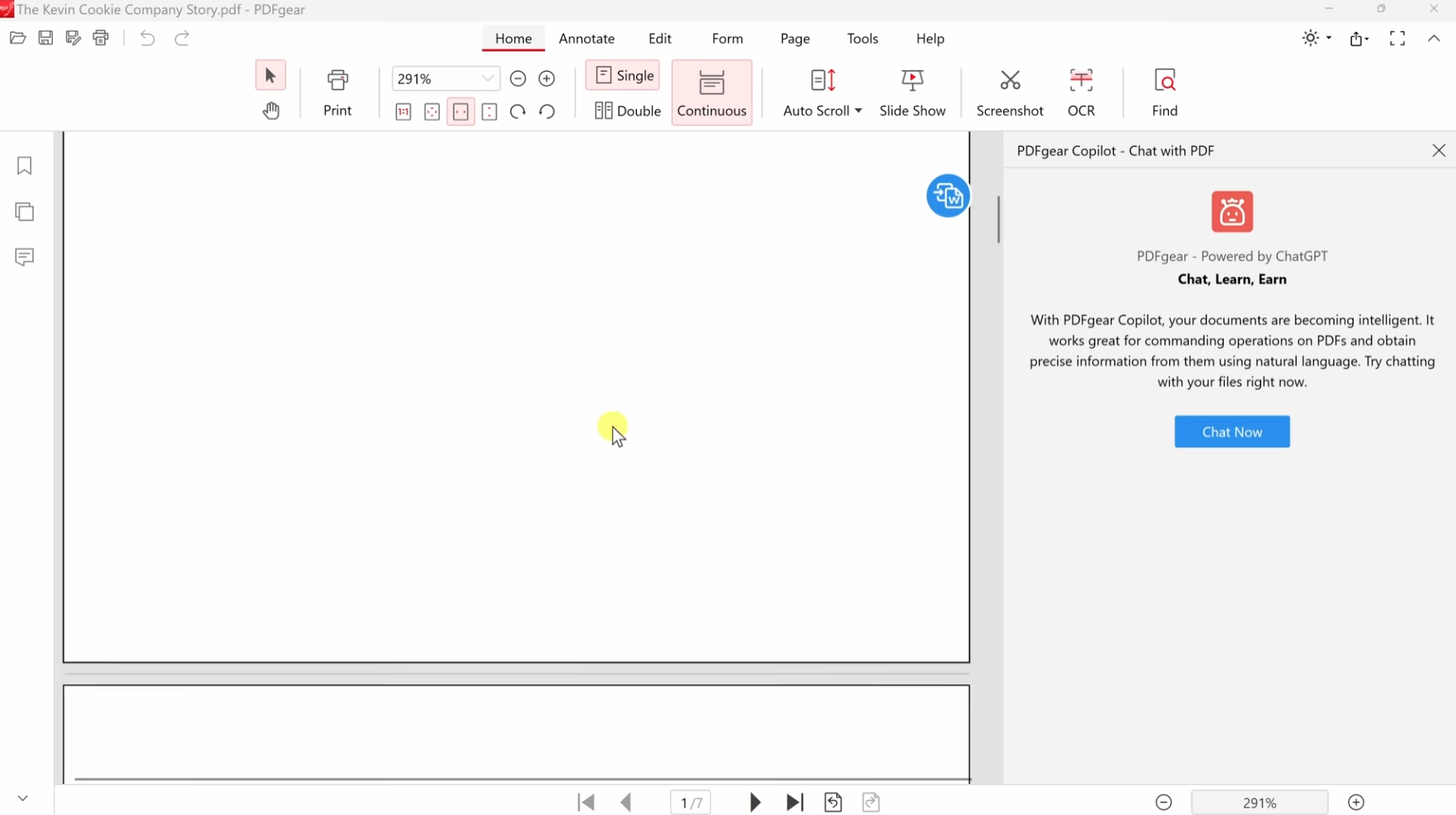Click the document vertical scrollbar thumb
1456x815 pixels.
999,219
